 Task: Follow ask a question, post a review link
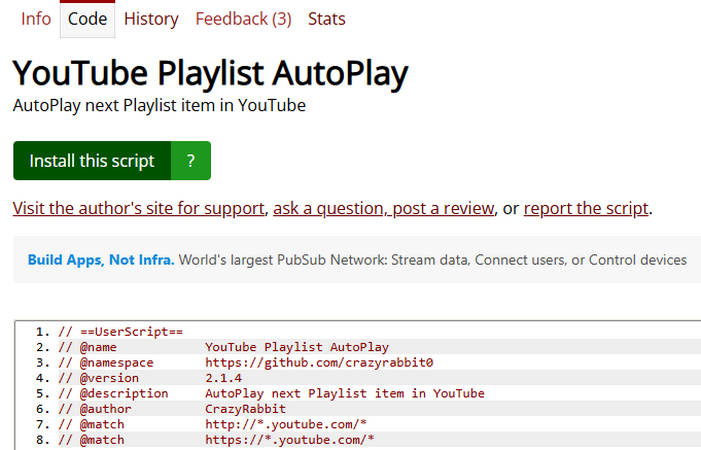pos(383,208)
